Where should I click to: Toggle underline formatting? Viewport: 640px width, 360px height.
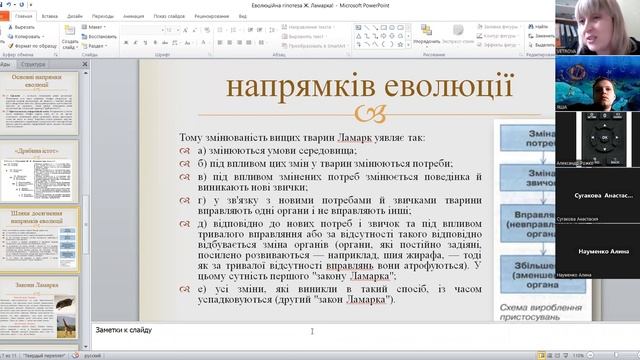coord(145,43)
